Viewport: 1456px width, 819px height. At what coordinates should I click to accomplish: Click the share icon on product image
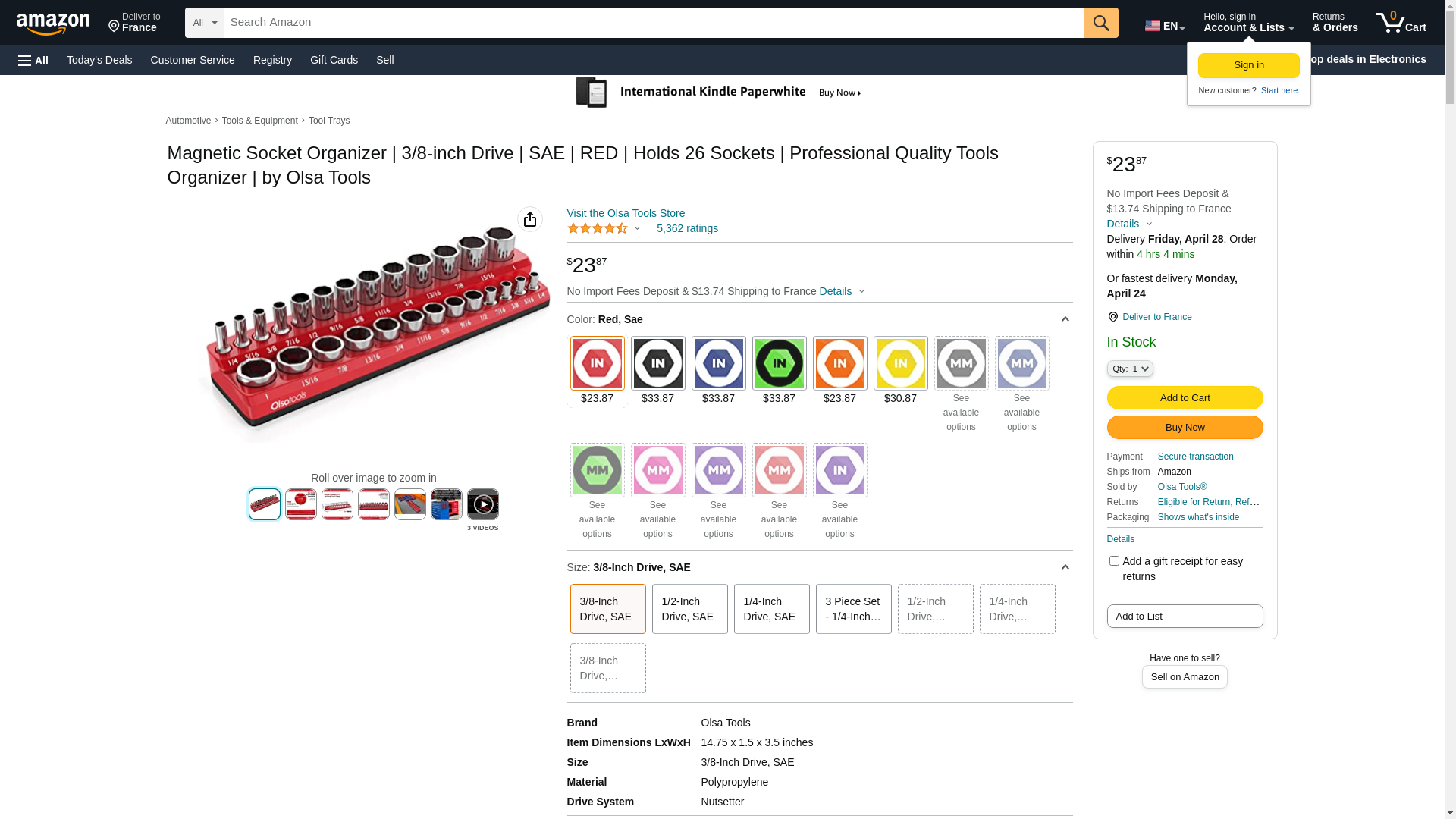point(529,220)
